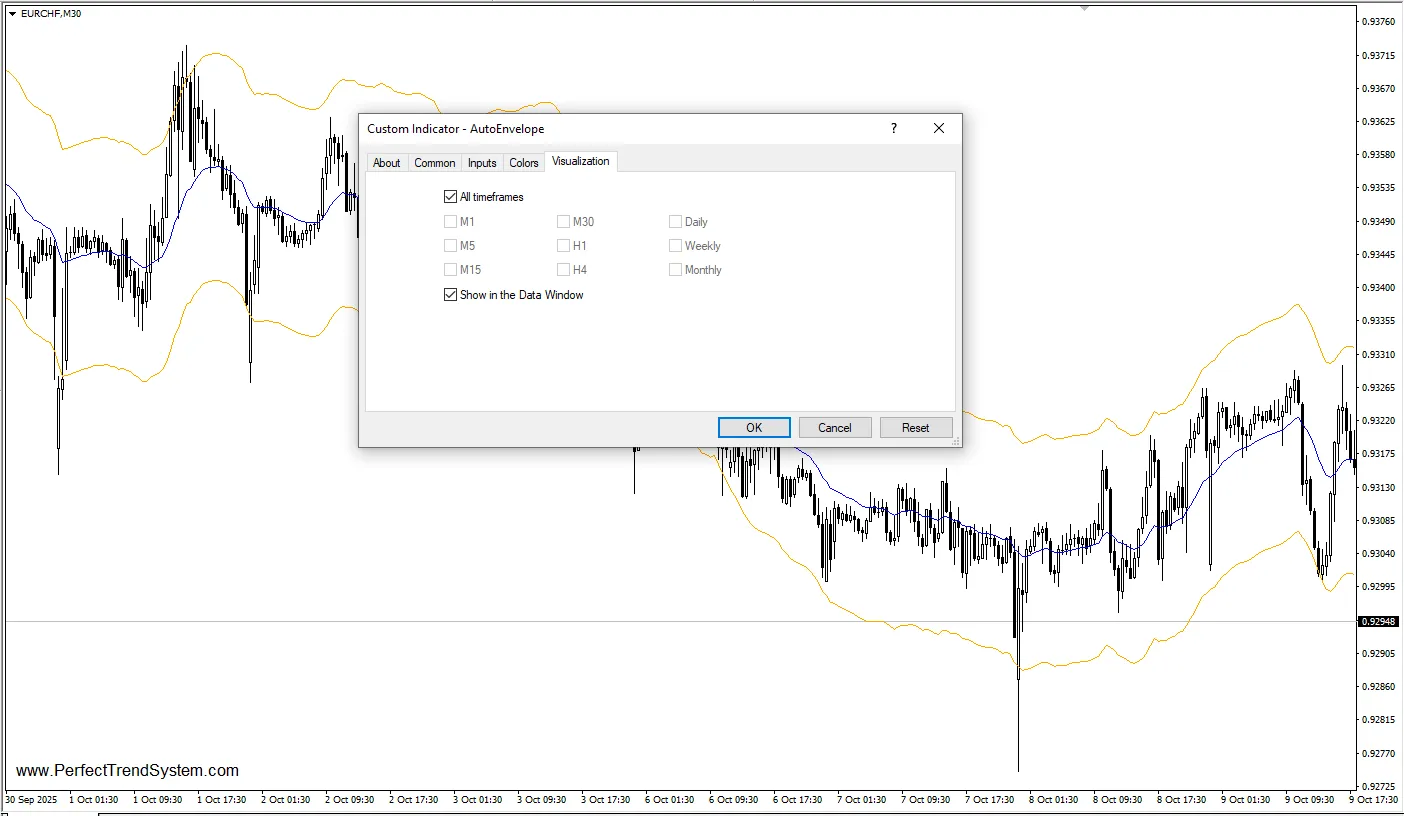This screenshot has width=1404, height=816.
Task: Click the chart shift marker at chart top
Action: click(x=1084, y=8)
